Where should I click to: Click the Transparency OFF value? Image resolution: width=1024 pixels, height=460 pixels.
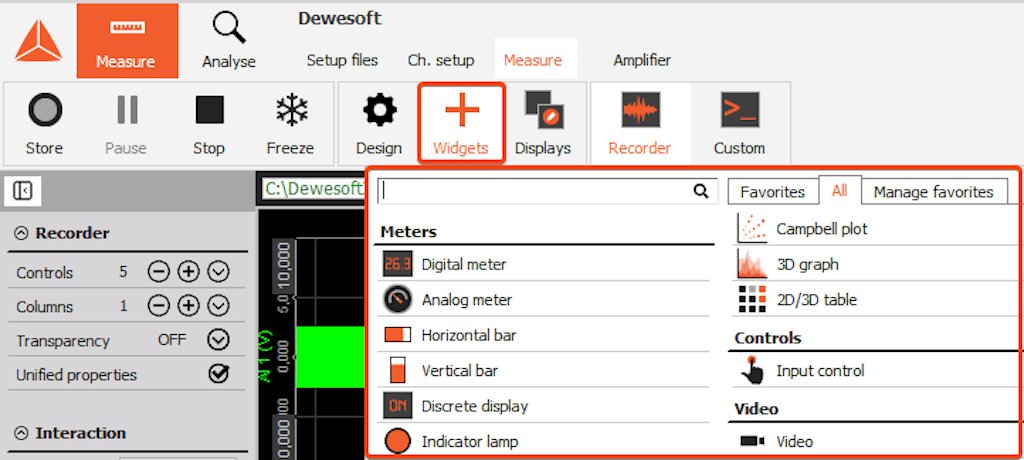point(172,340)
